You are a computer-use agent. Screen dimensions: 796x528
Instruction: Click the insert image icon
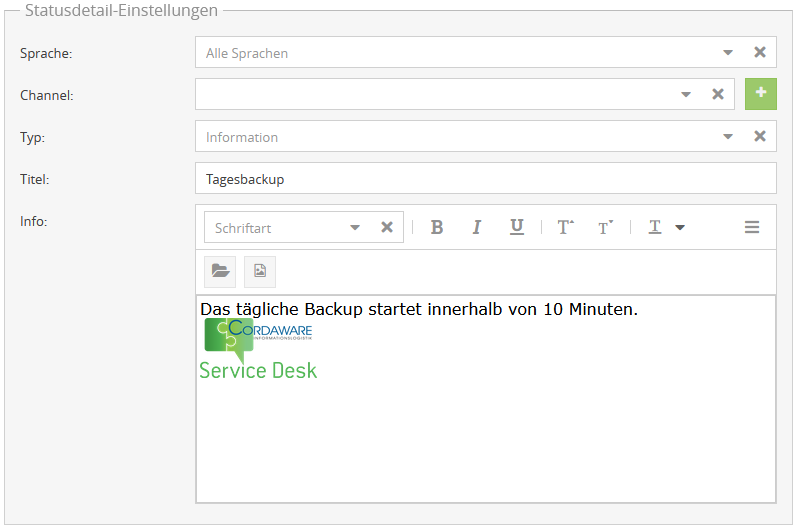[x=260, y=271]
